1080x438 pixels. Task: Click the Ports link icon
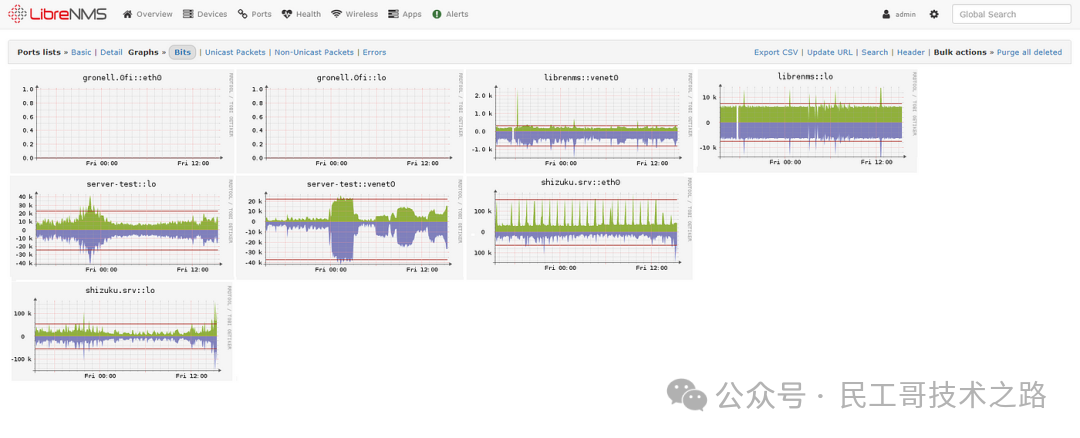point(242,14)
